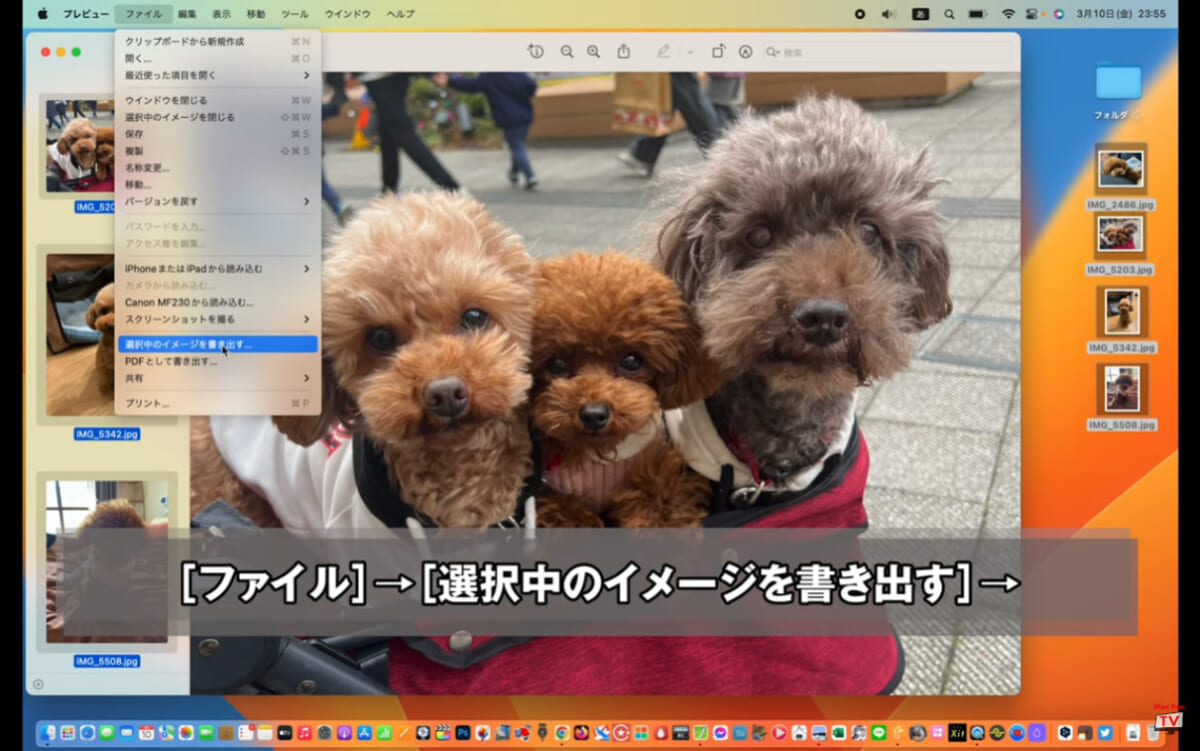Select IMG_5203.jpg file on desktop

pos(1121,235)
